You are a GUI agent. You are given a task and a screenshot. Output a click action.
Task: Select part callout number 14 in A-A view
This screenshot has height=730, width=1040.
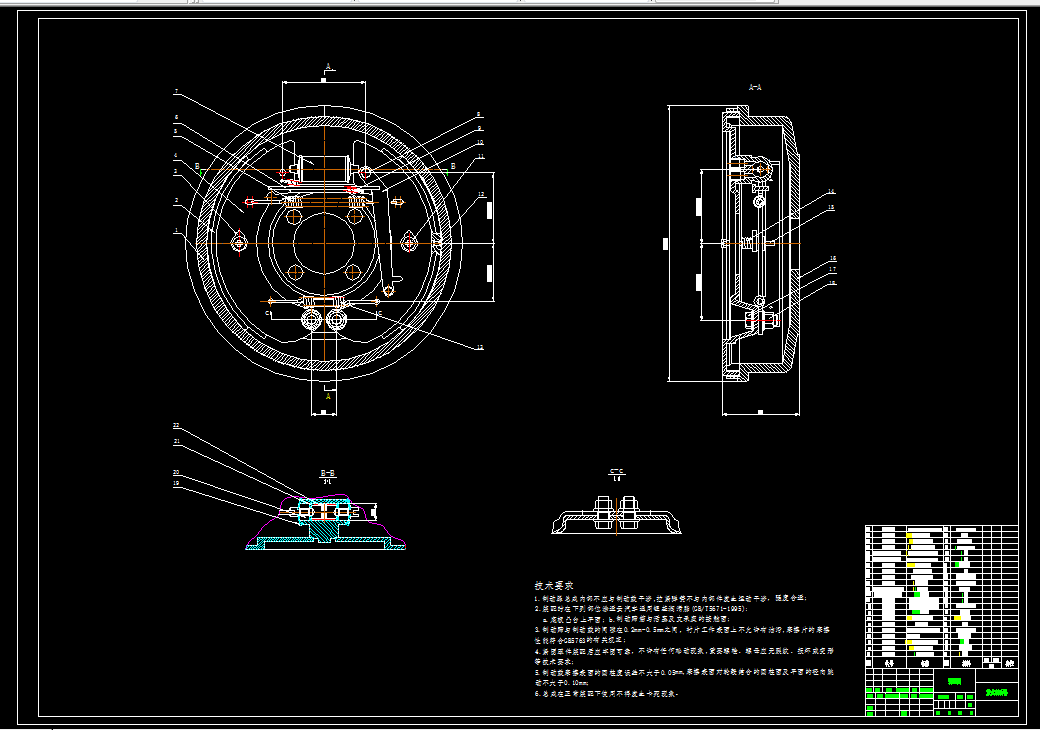point(831,192)
